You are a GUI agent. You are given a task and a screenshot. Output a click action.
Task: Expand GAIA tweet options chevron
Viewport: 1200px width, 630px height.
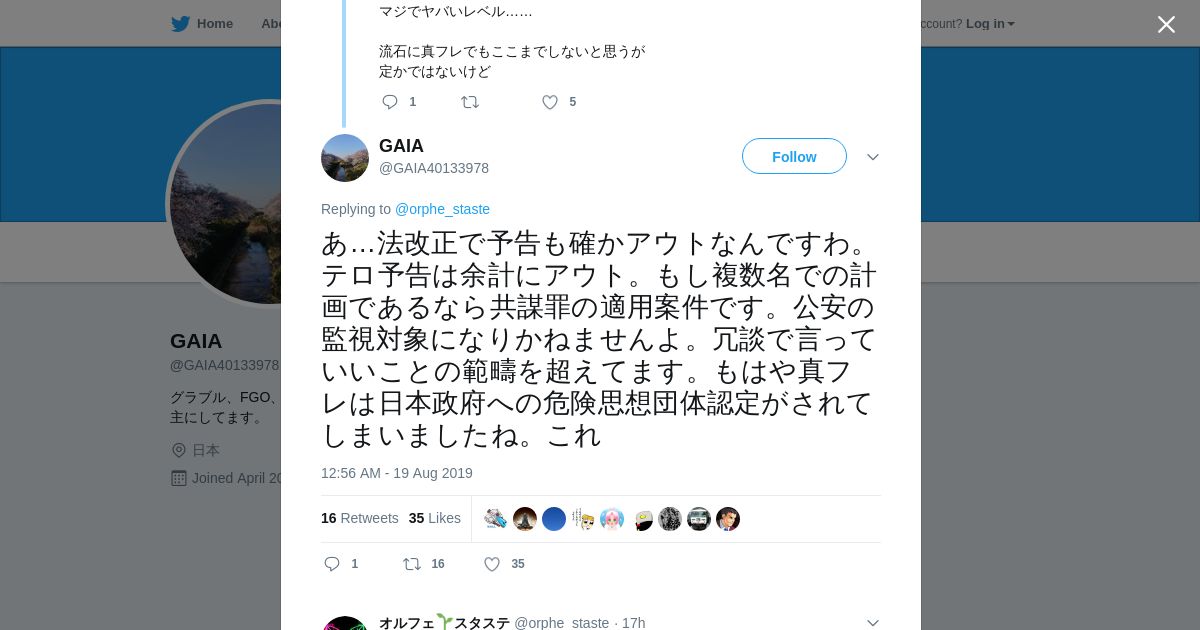872,157
